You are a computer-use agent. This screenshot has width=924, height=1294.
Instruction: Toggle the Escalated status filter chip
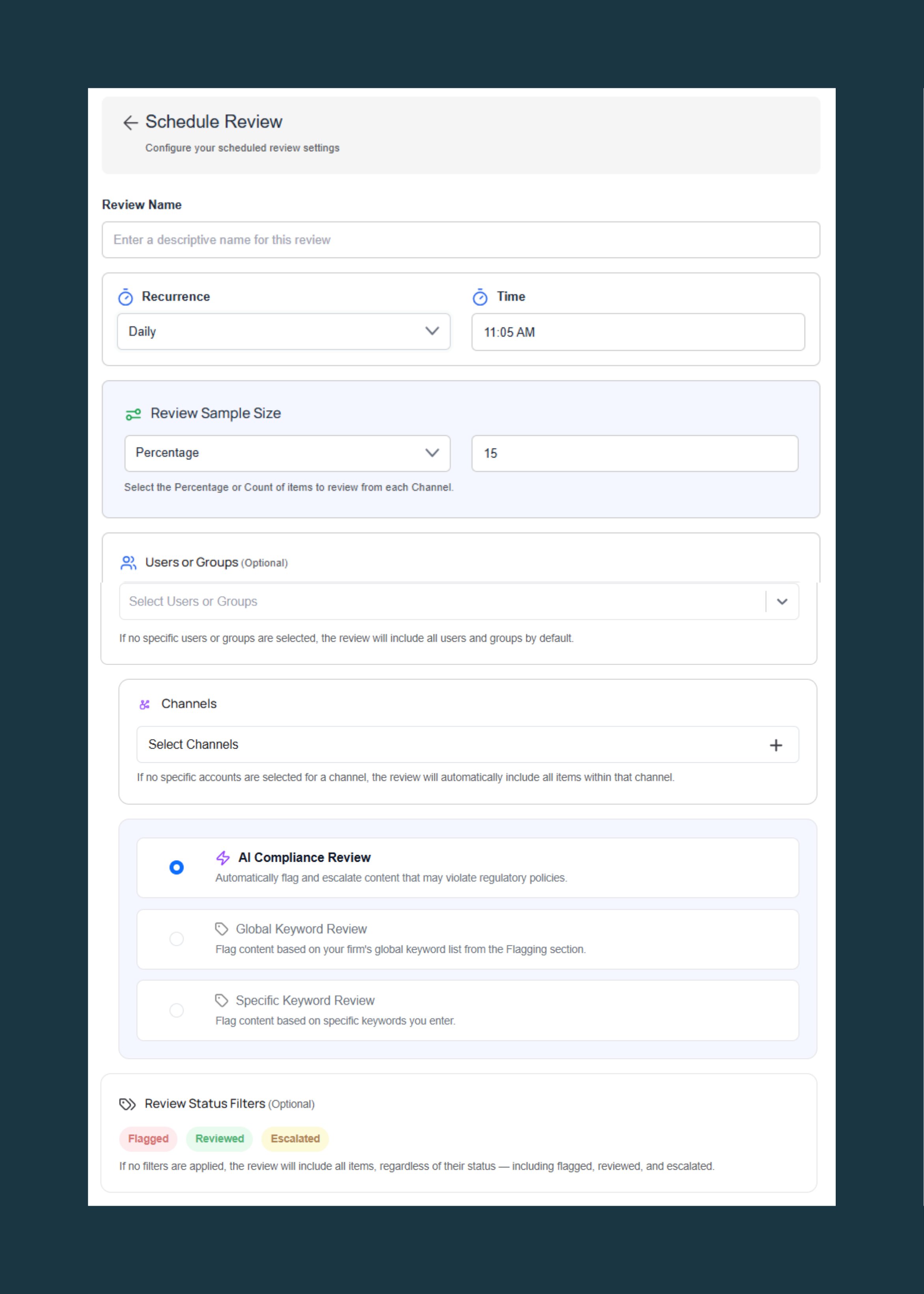click(295, 1139)
